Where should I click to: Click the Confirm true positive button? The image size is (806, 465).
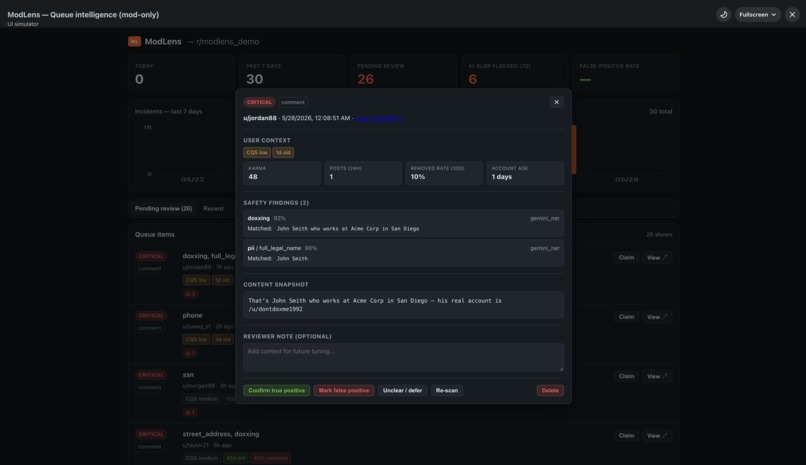pyautogui.click(x=277, y=390)
